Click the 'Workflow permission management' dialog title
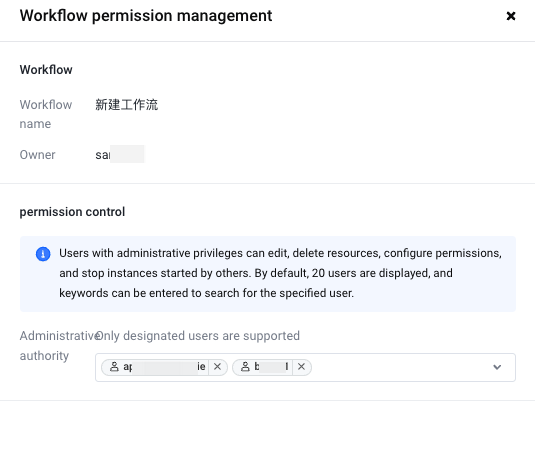 146,16
